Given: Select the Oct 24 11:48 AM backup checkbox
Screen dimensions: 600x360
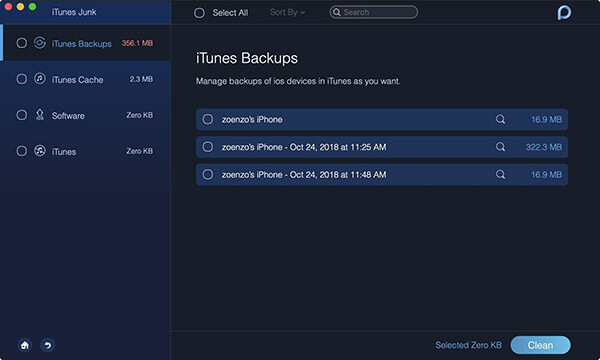Looking at the screenshot, I should 208,174.
